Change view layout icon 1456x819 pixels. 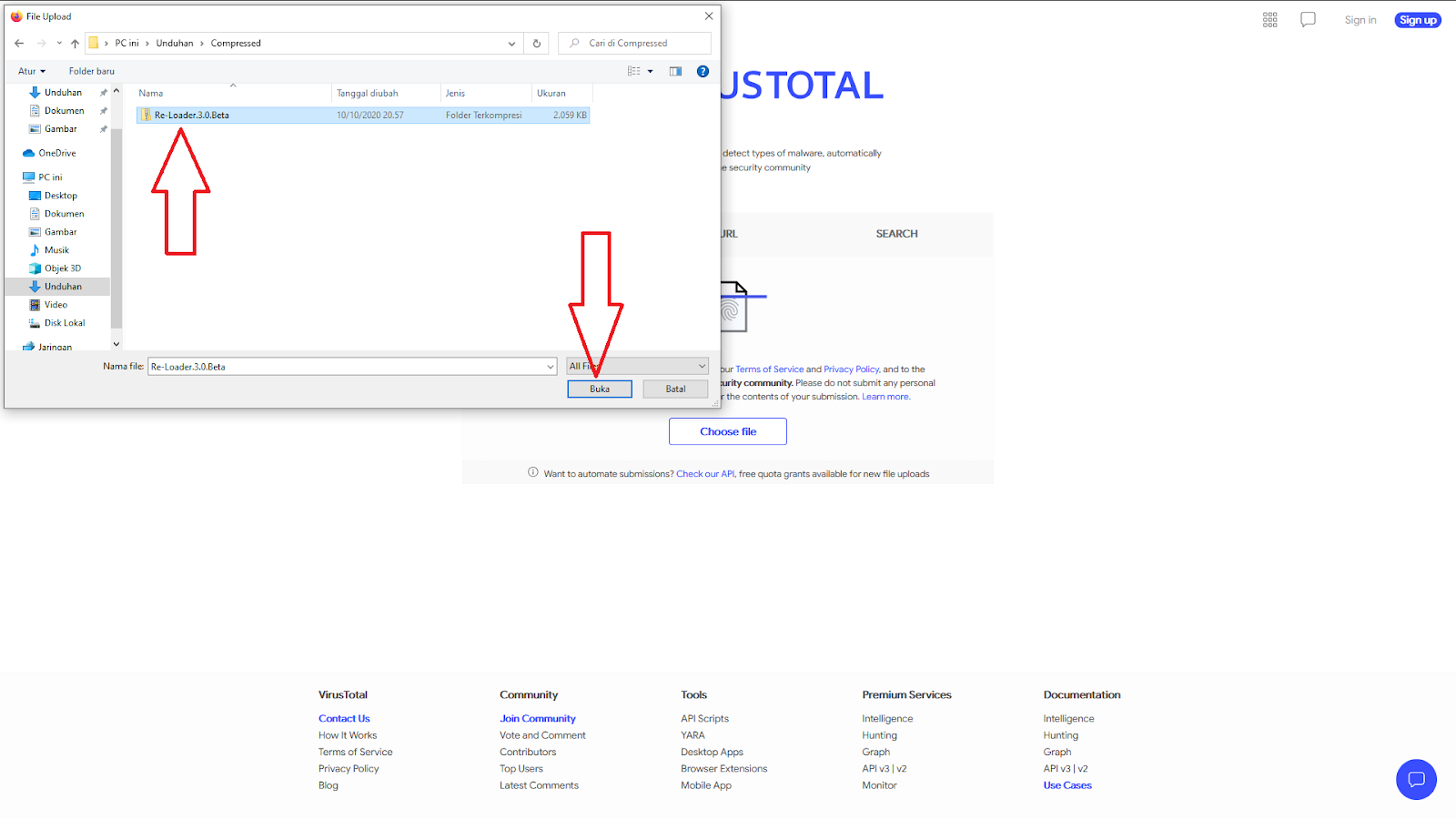tap(634, 71)
